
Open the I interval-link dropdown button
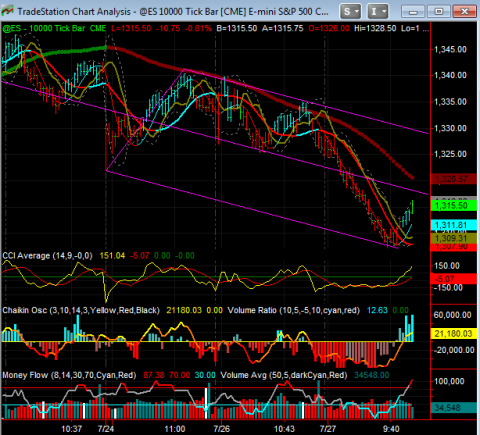pos(378,12)
